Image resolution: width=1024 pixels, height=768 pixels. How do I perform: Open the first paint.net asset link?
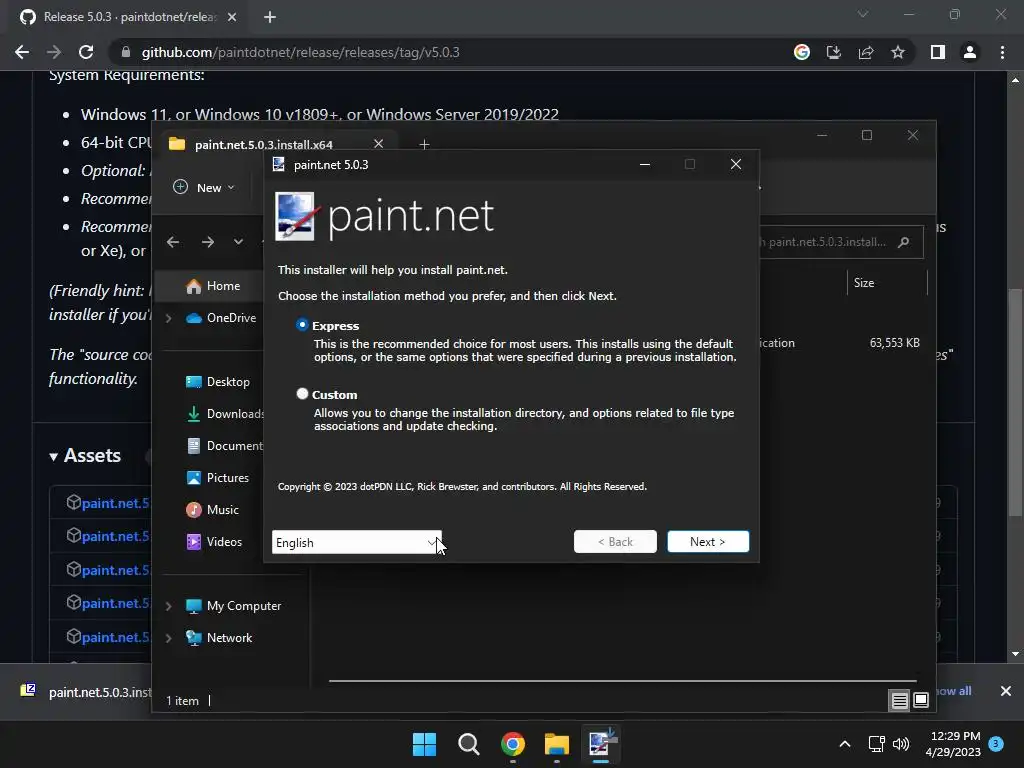[x=116, y=503]
